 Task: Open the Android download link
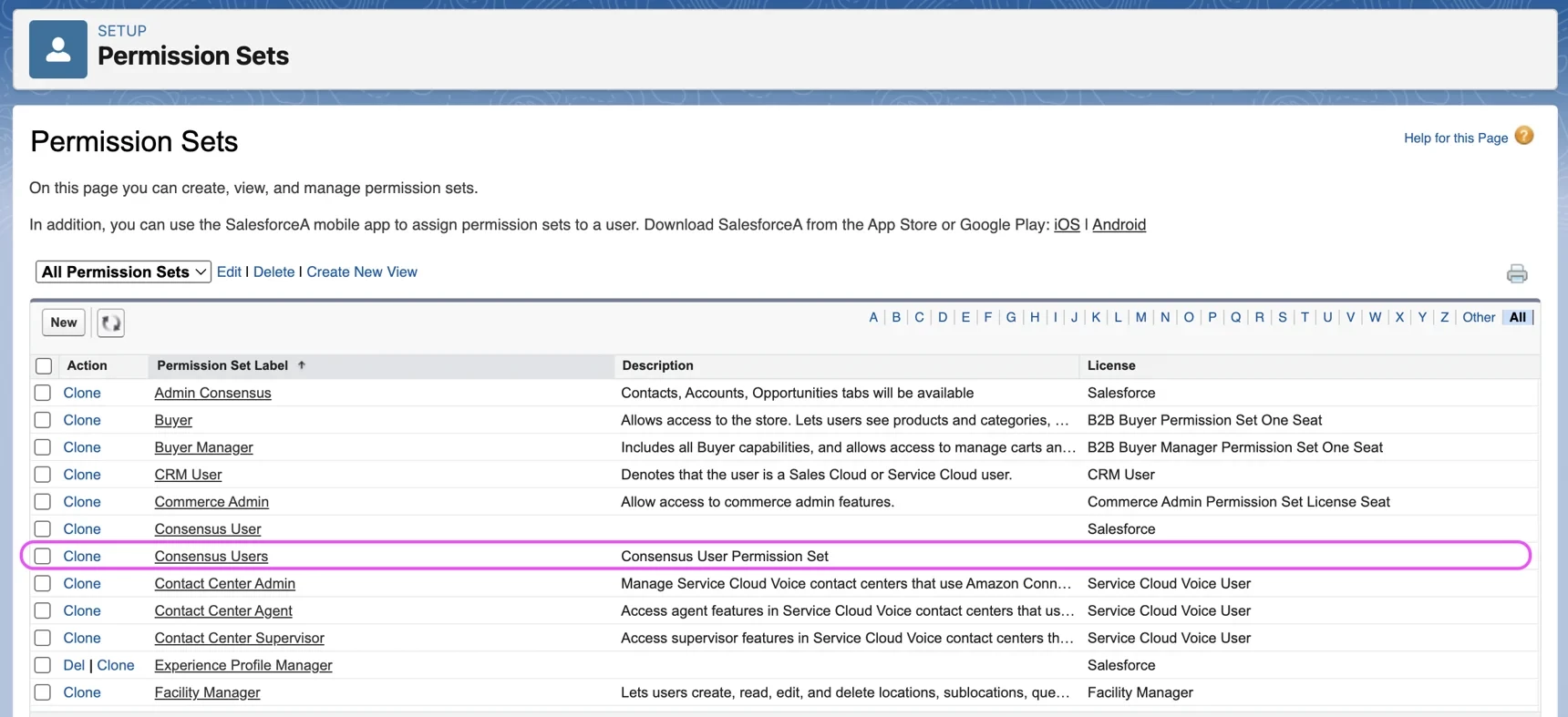1119,224
